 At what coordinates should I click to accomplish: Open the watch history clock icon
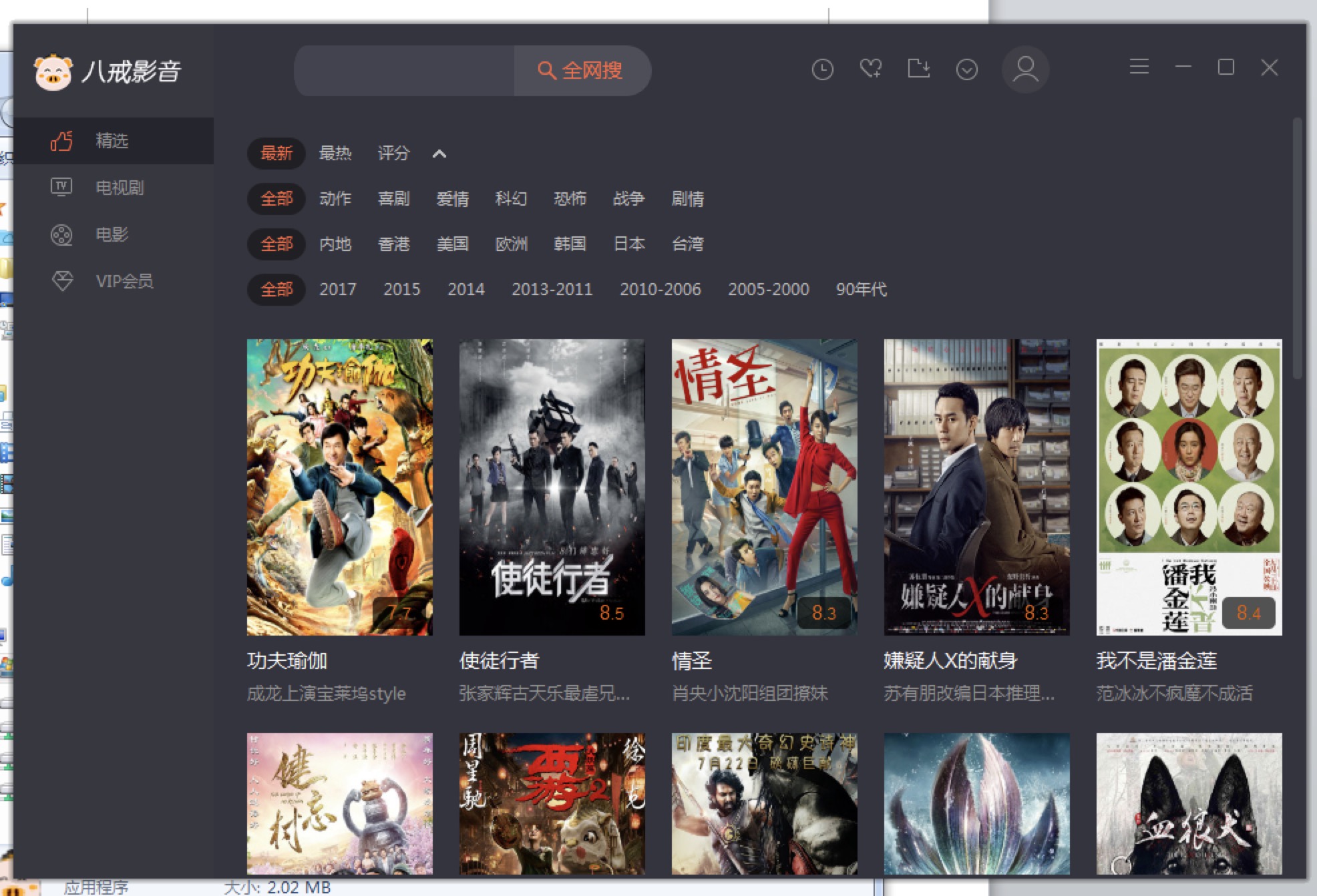pyautogui.click(x=822, y=69)
